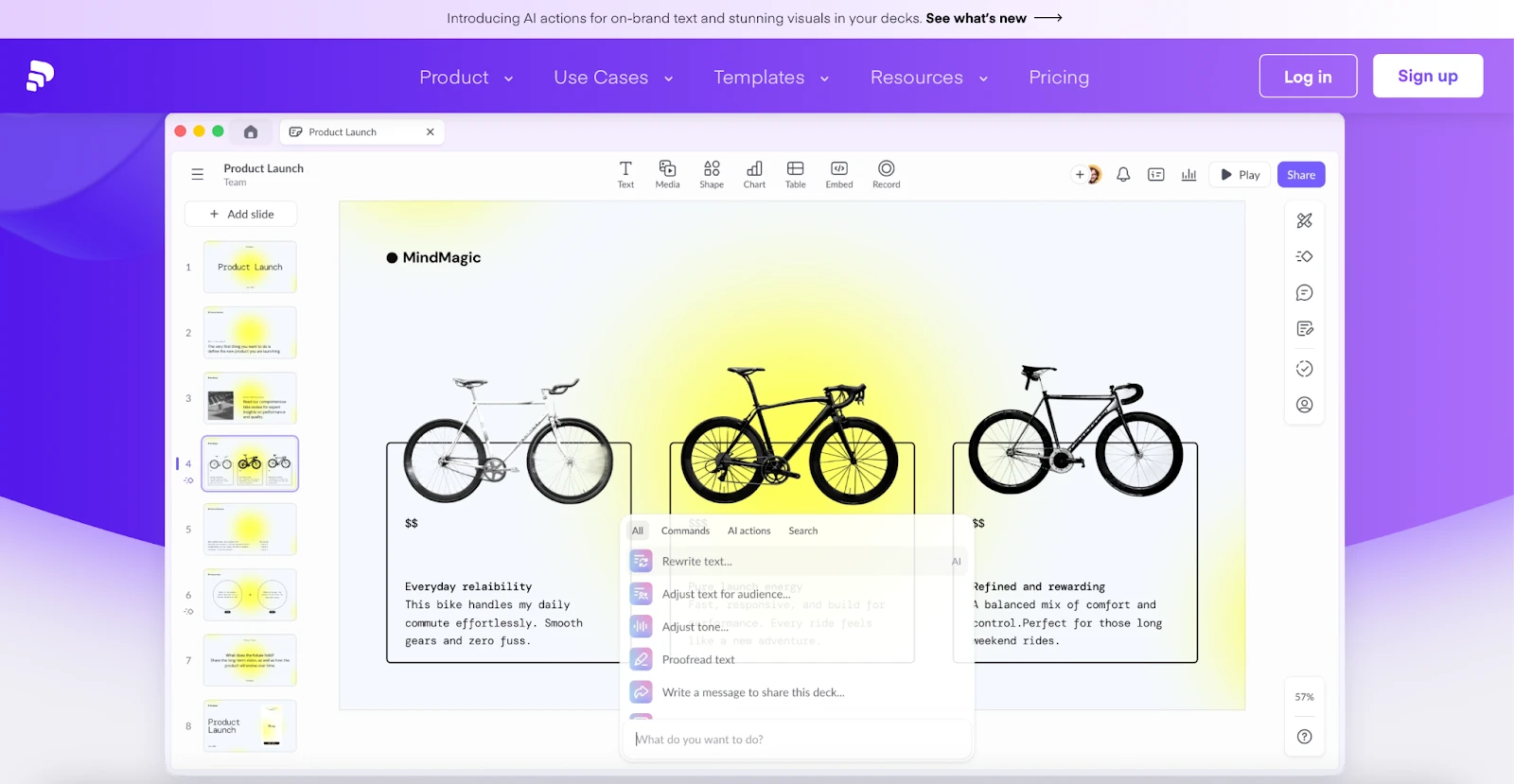Go to the Pricing page
Screen dimensions: 1514x784
(1059, 78)
